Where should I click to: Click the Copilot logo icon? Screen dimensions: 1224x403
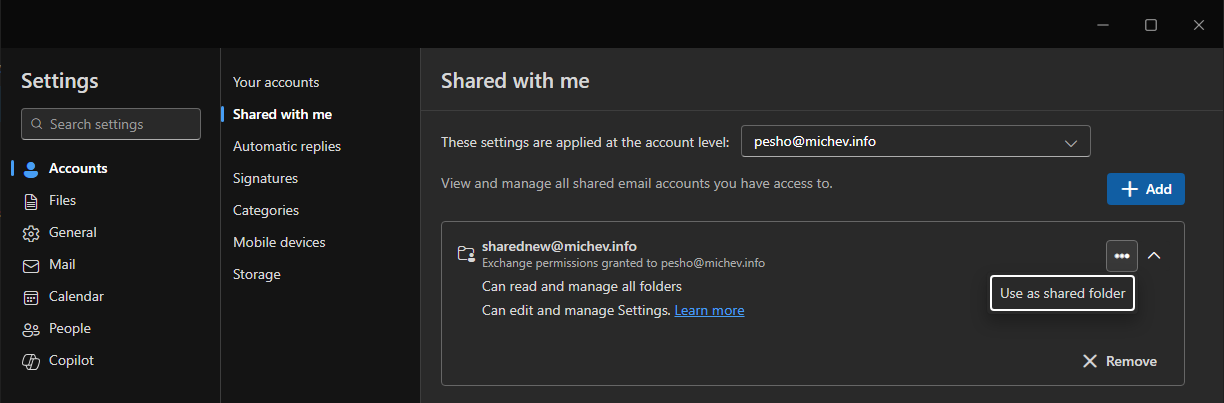click(31, 361)
